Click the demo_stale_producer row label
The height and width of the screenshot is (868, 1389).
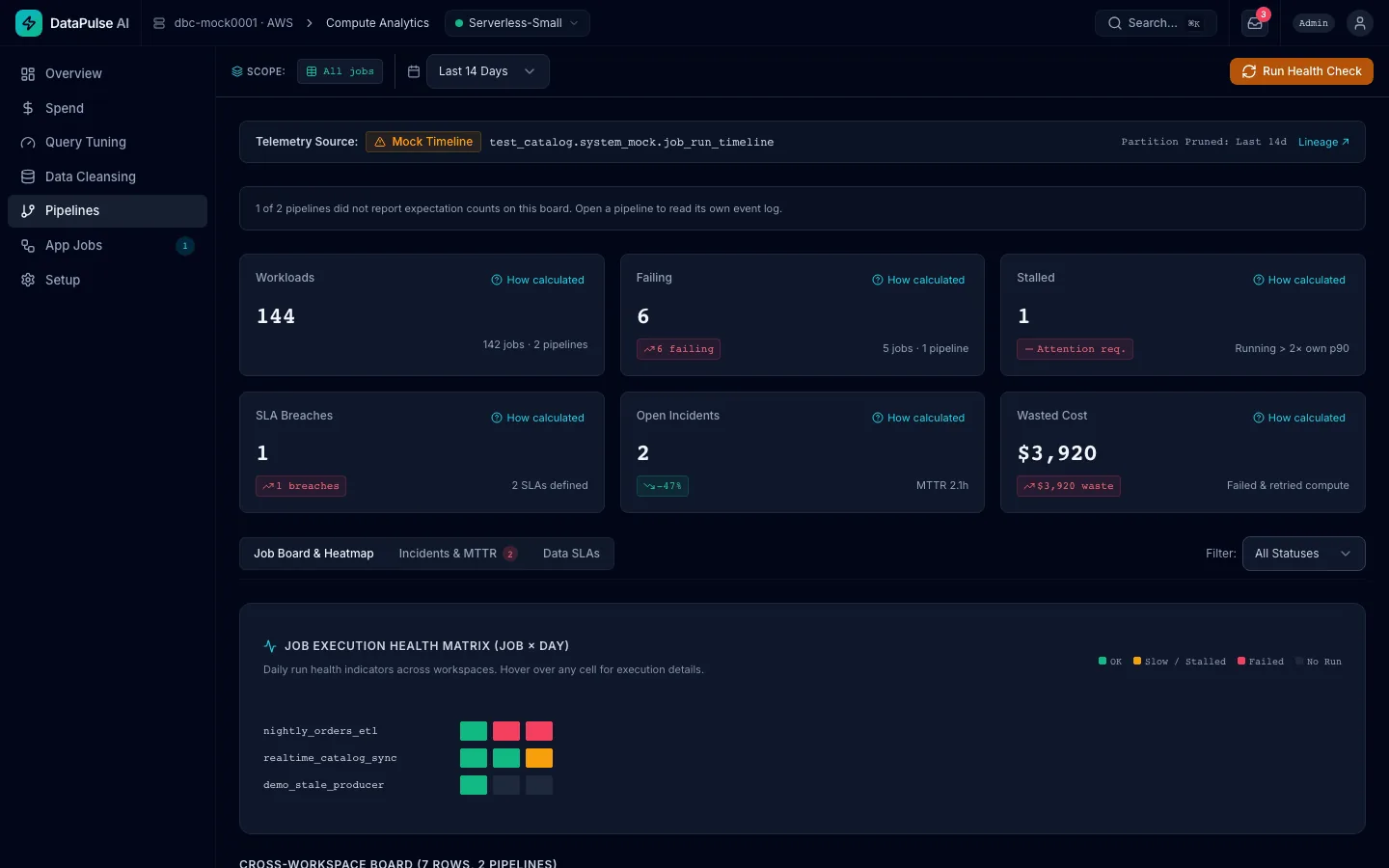coord(323,785)
